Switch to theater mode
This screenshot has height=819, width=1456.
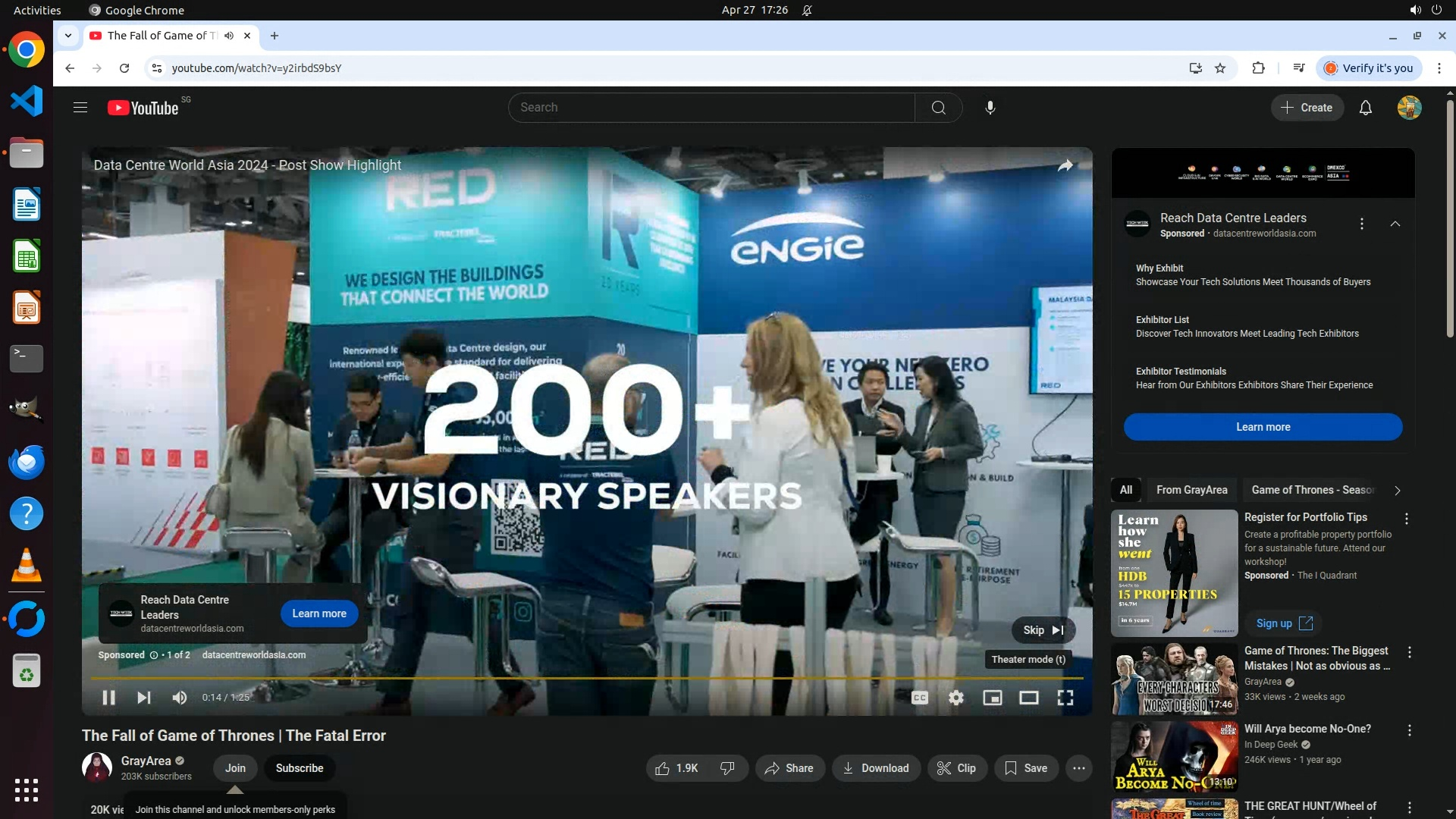click(1028, 698)
